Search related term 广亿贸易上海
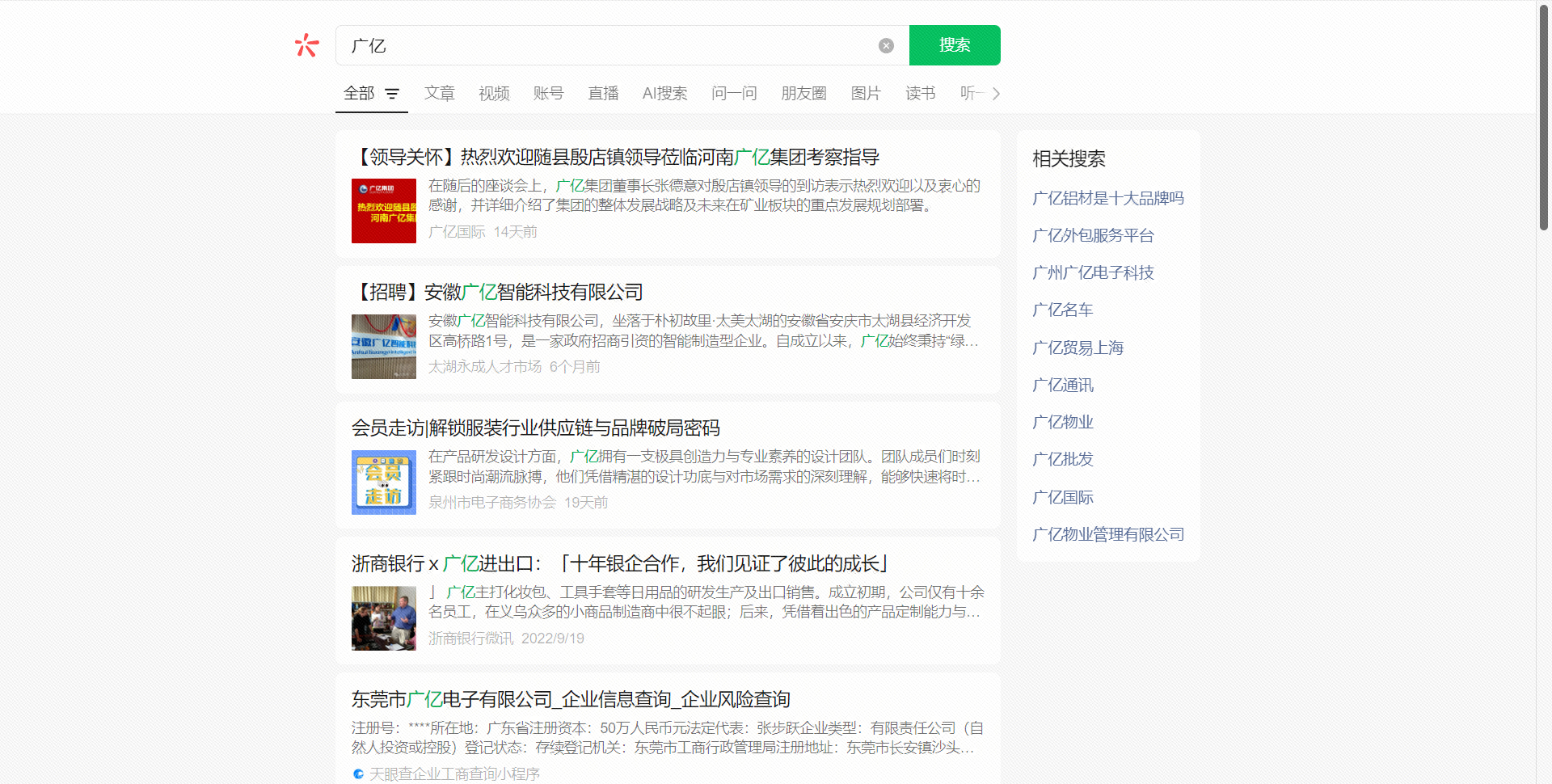1552x784 pixels. coord(1078,348)
